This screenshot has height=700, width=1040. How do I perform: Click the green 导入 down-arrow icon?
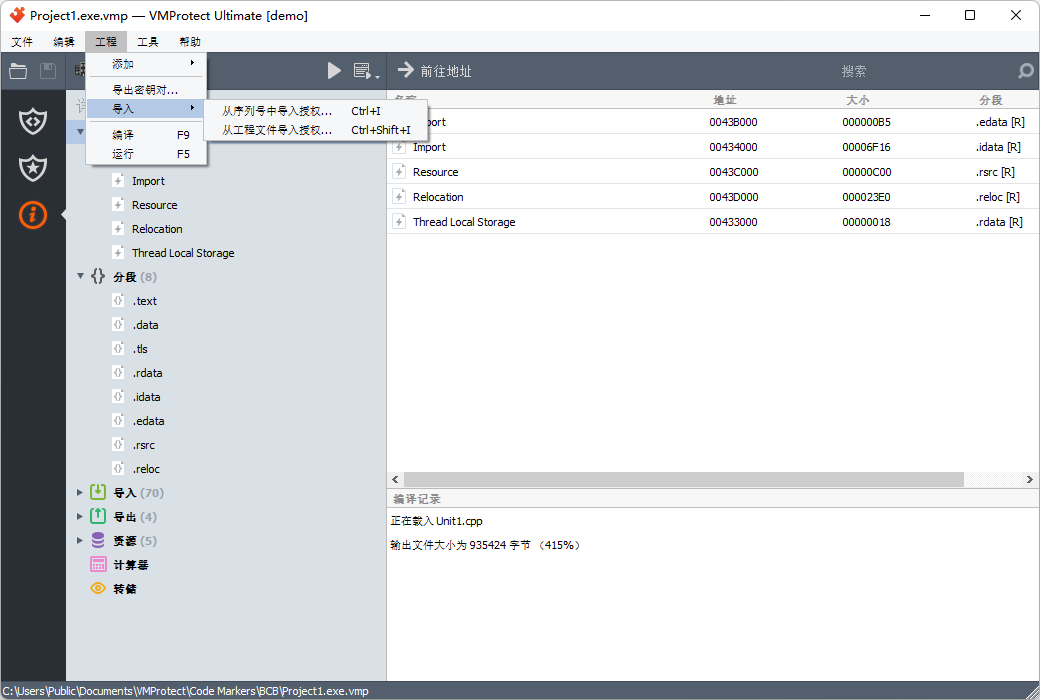click(98, 492)
